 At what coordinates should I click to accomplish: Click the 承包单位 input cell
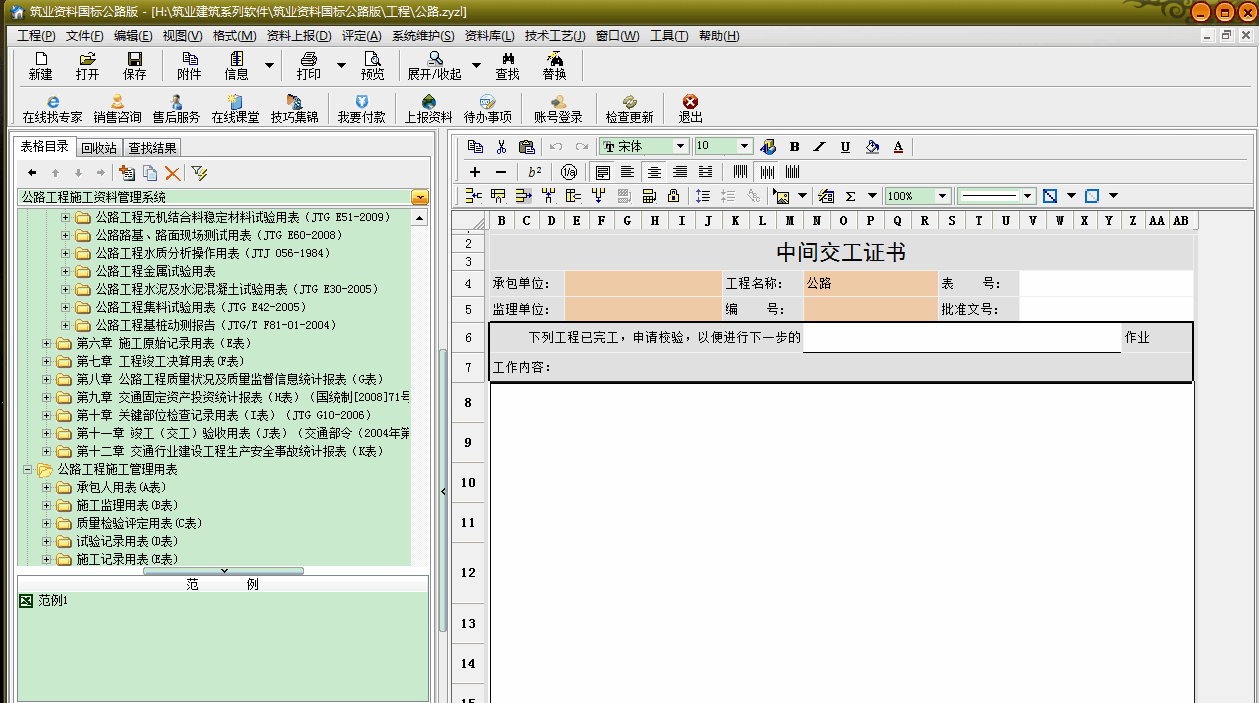coord(642,281)
